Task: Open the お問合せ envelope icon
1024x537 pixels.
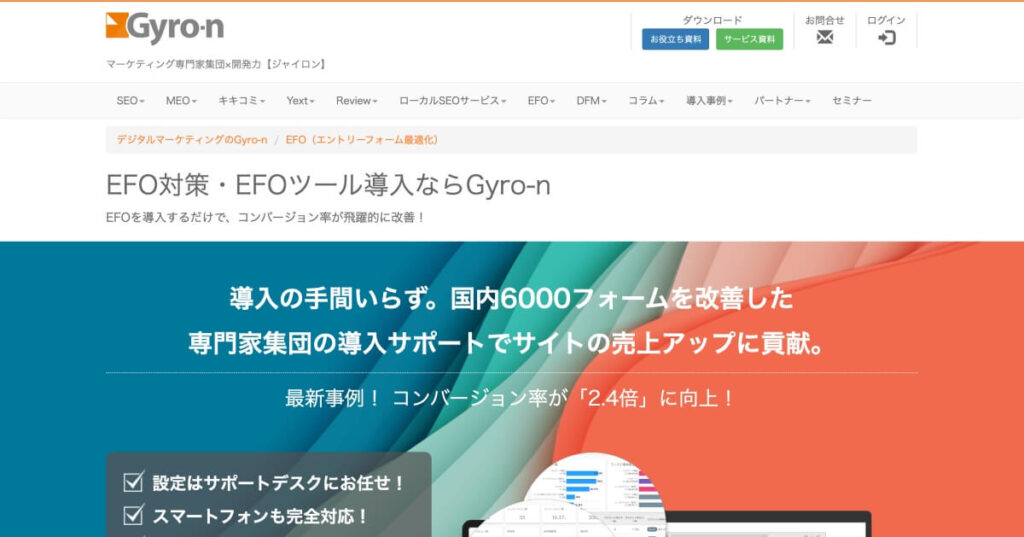Action: pos(825,37)
